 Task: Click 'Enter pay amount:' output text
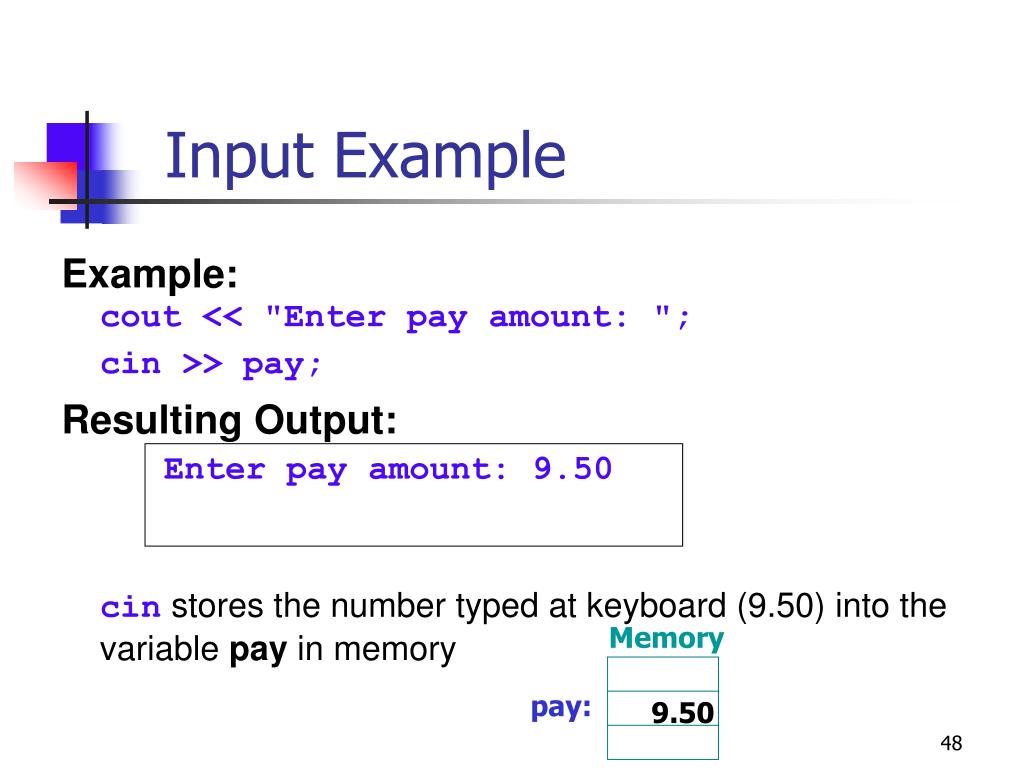click(335, 470)
